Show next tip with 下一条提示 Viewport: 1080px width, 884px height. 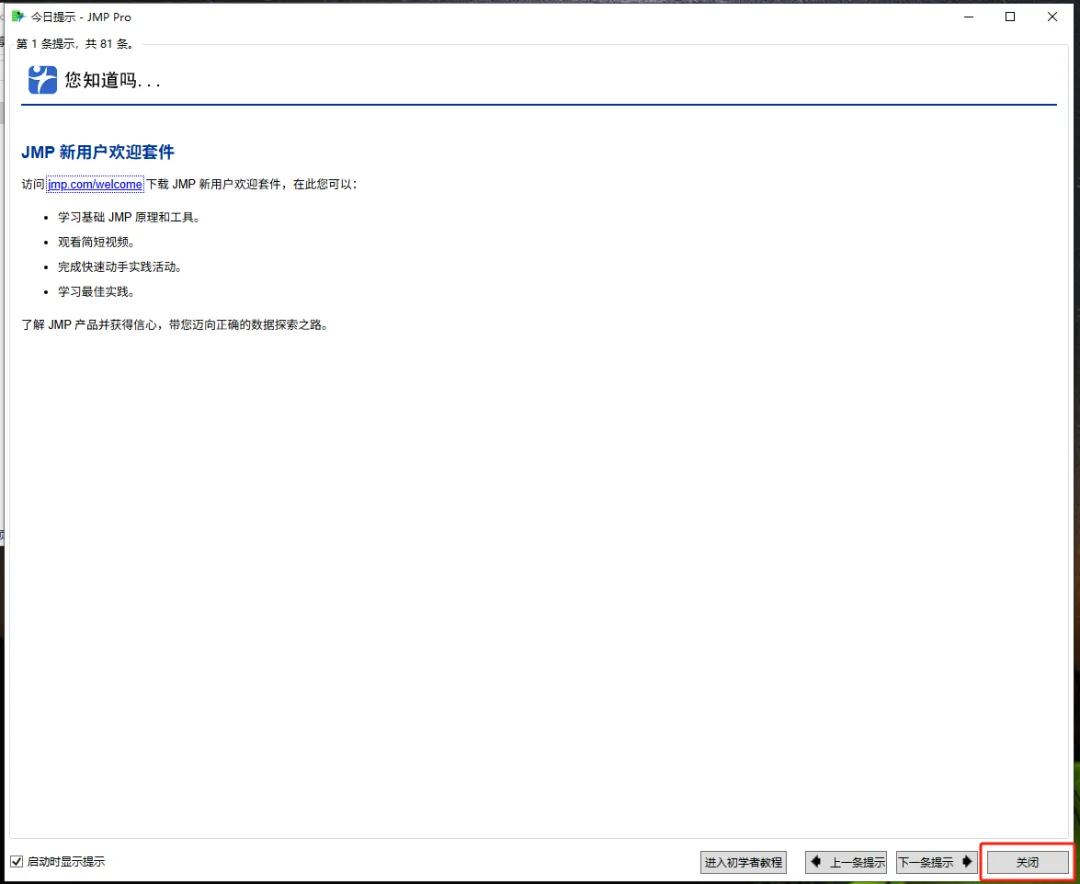point(937,862)
